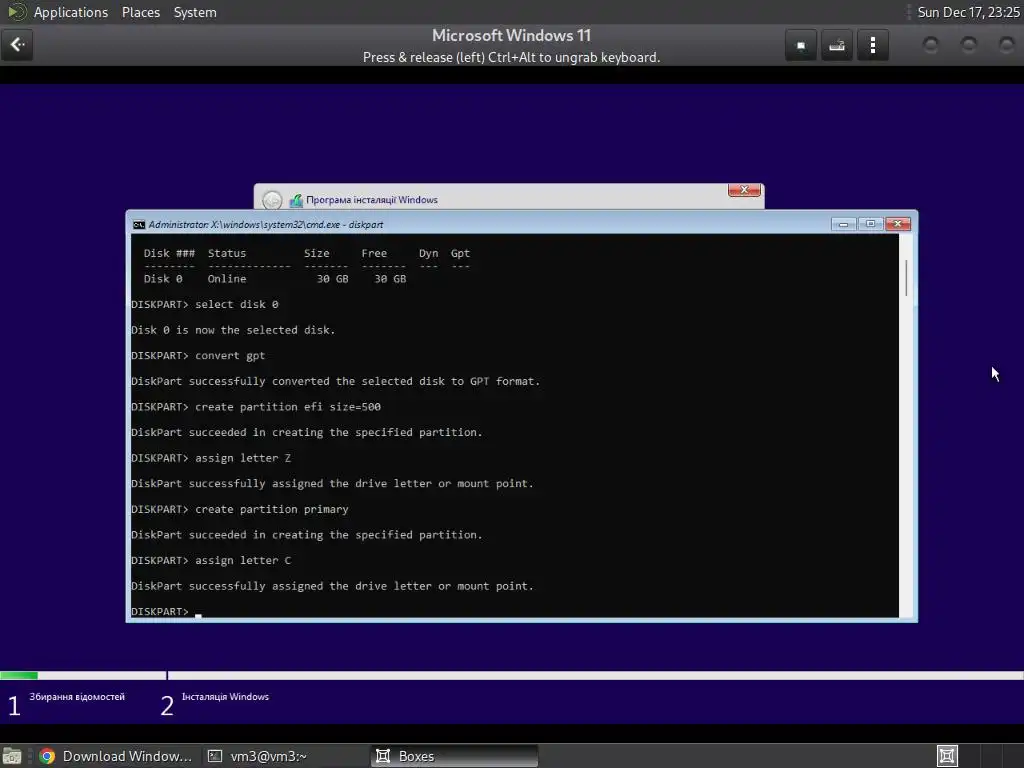1024x768 pixels.
Task: Click the command window vertical scrollbar thumb
Action: [x=906, y=278]
